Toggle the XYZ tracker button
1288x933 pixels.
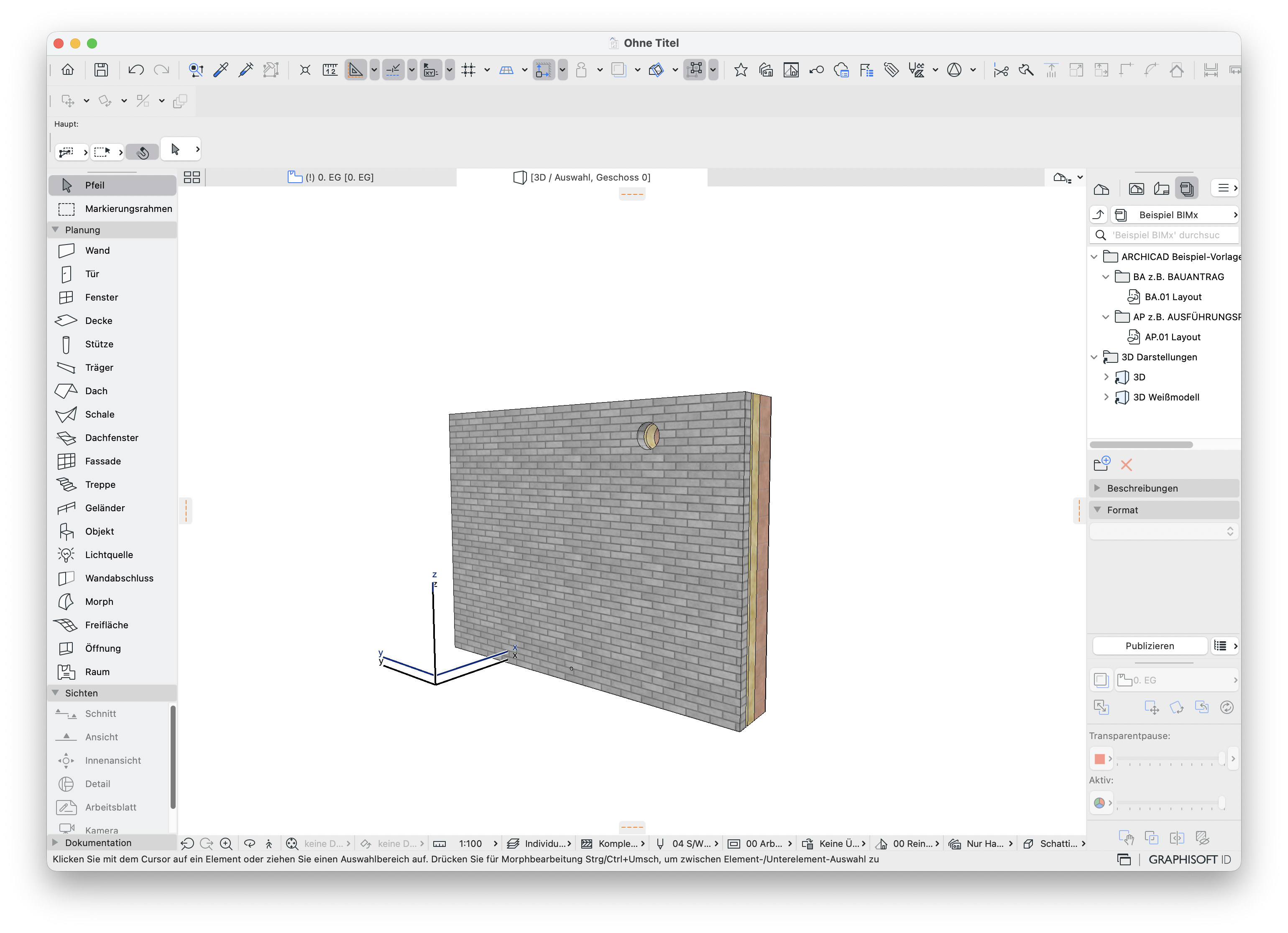click(430, 70)
